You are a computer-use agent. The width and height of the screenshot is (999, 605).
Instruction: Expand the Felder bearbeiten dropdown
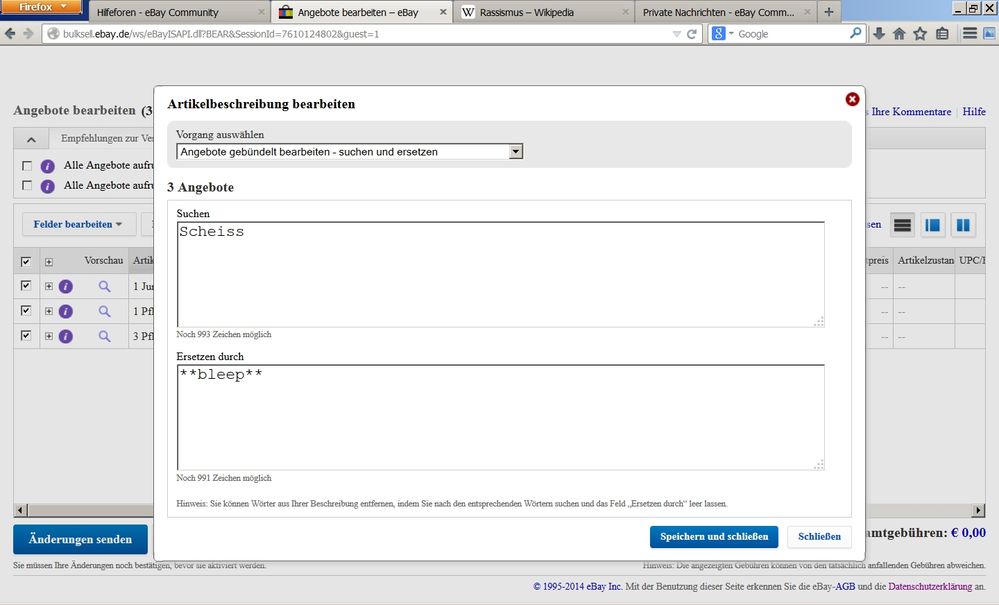tap(78, 224)
